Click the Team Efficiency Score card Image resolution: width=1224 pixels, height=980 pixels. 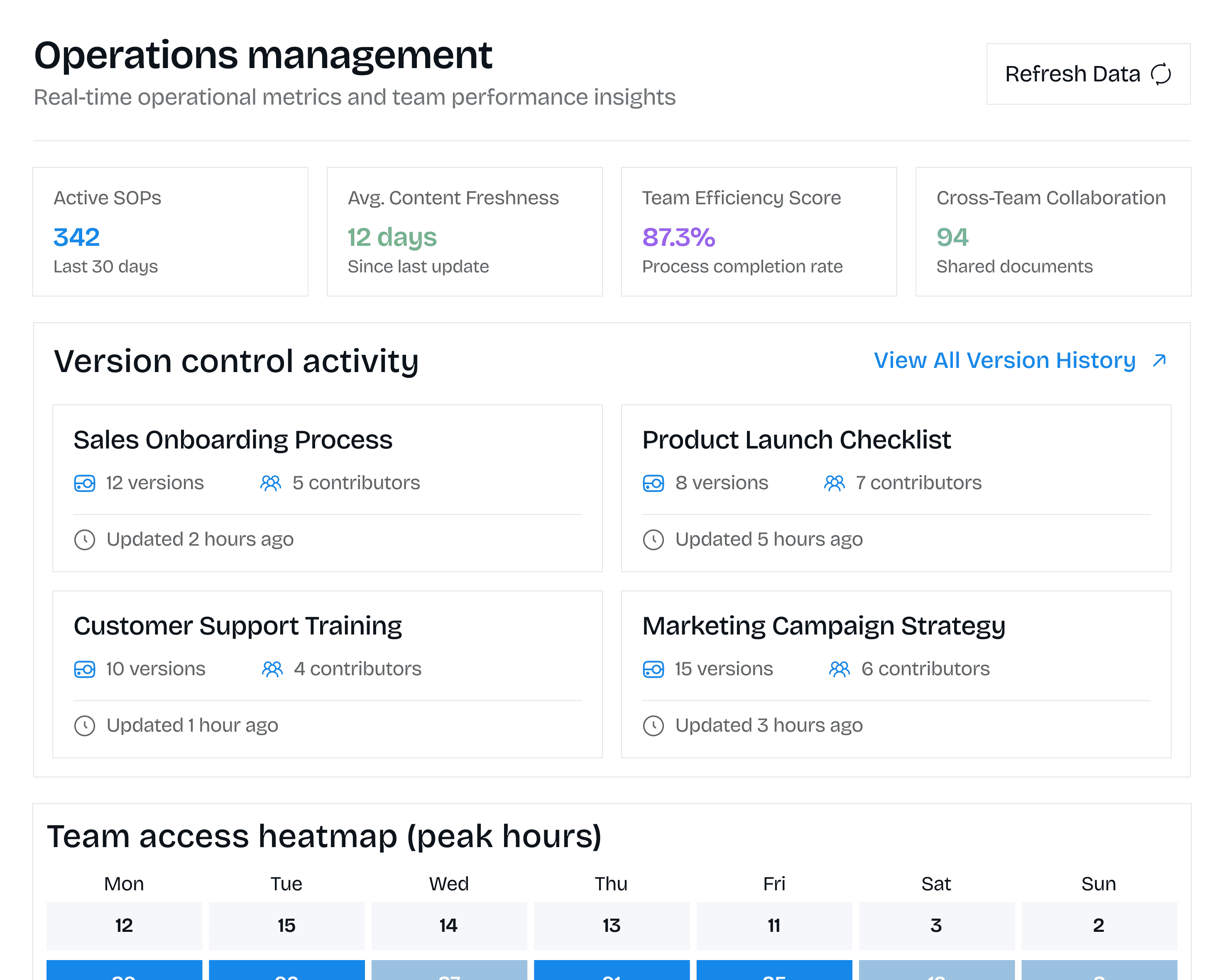(x=759, y=232)
